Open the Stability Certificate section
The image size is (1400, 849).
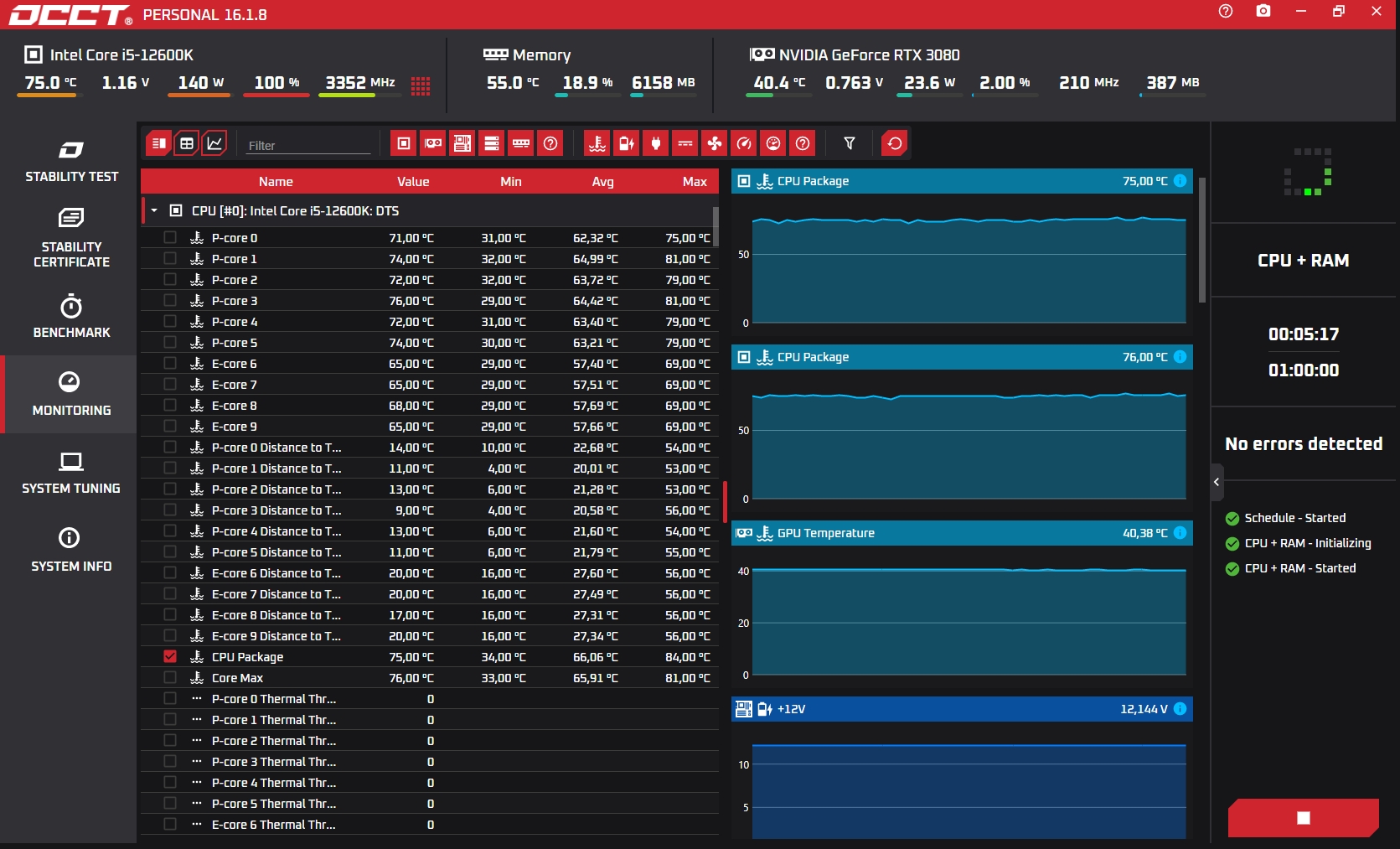pyautogui.click(x=71, y=239)
